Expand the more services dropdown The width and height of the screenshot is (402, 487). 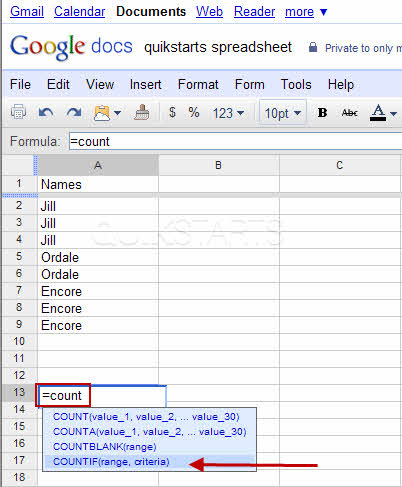pos(306,12)
